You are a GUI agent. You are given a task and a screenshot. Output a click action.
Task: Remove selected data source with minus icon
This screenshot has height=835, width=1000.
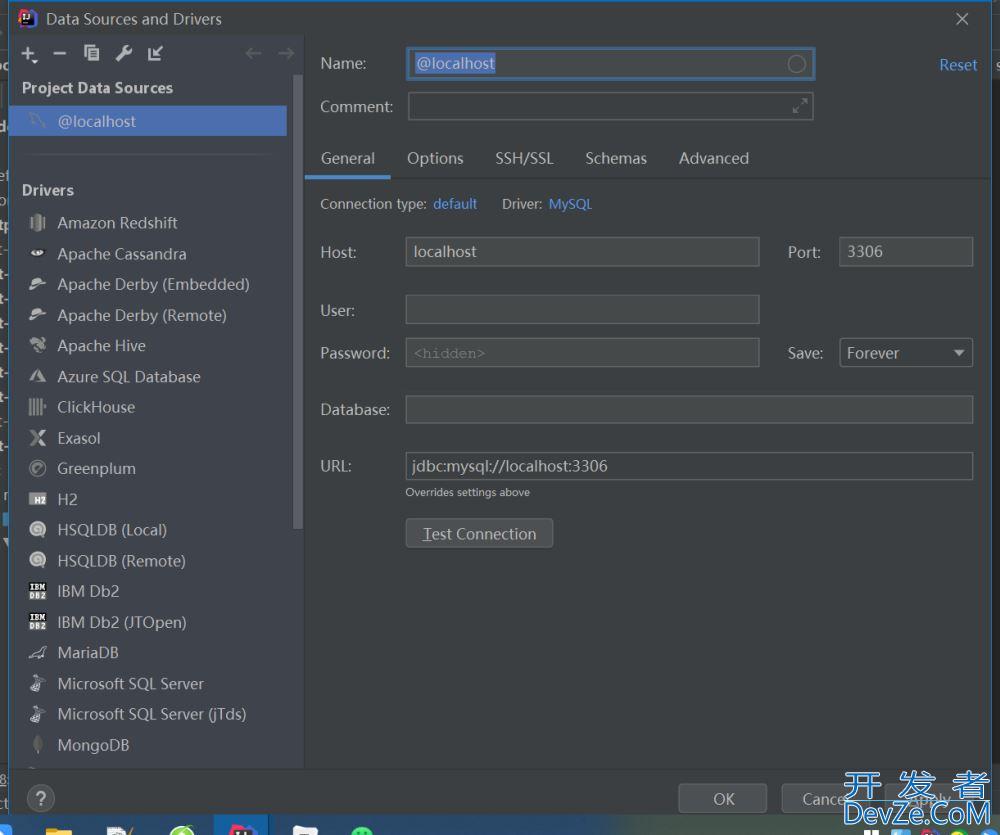59,54
